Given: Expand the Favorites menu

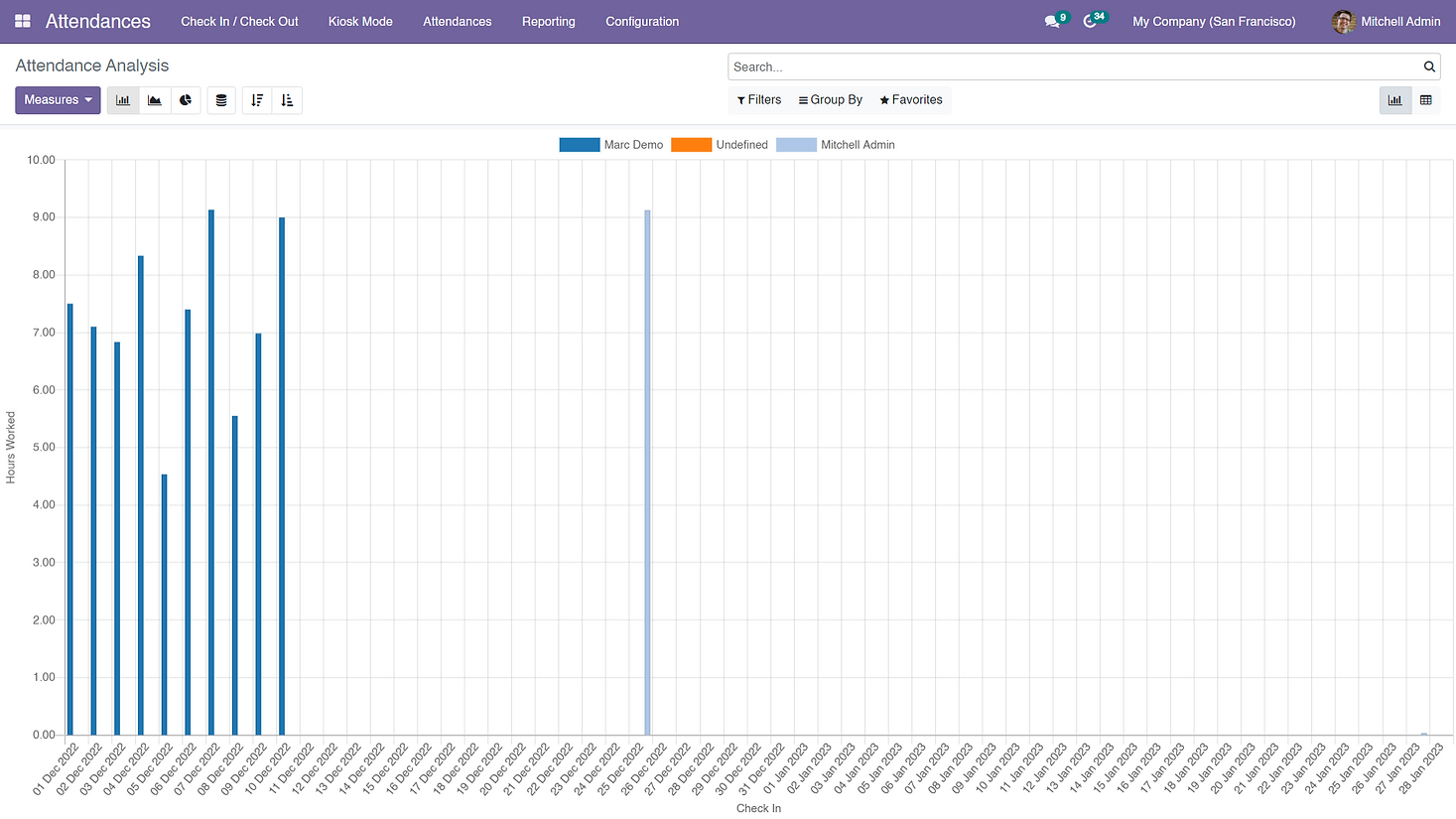Looking at the screenshot, I should (x=909, y=99).
